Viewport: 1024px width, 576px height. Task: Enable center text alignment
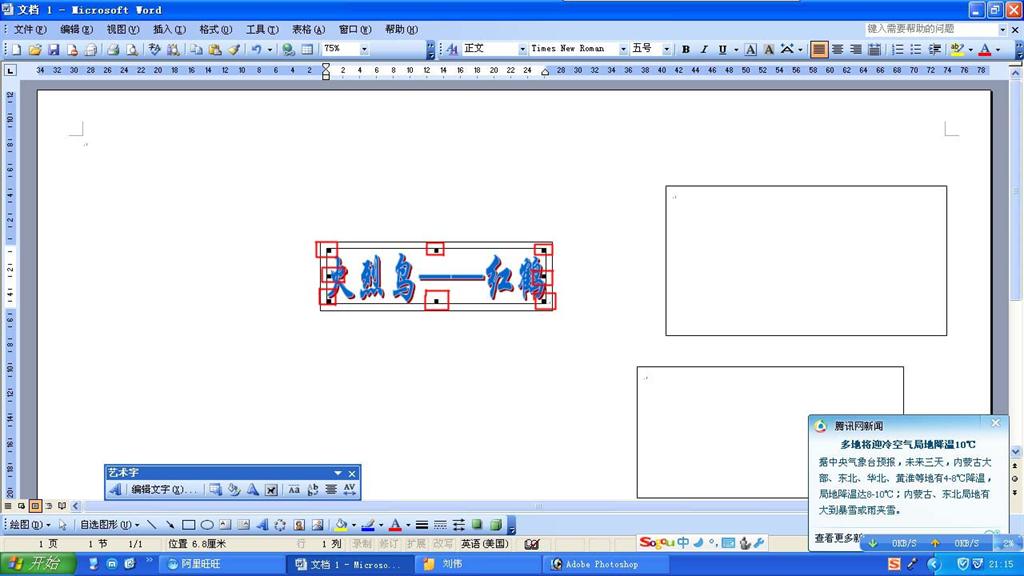click(x=838, y=49)
